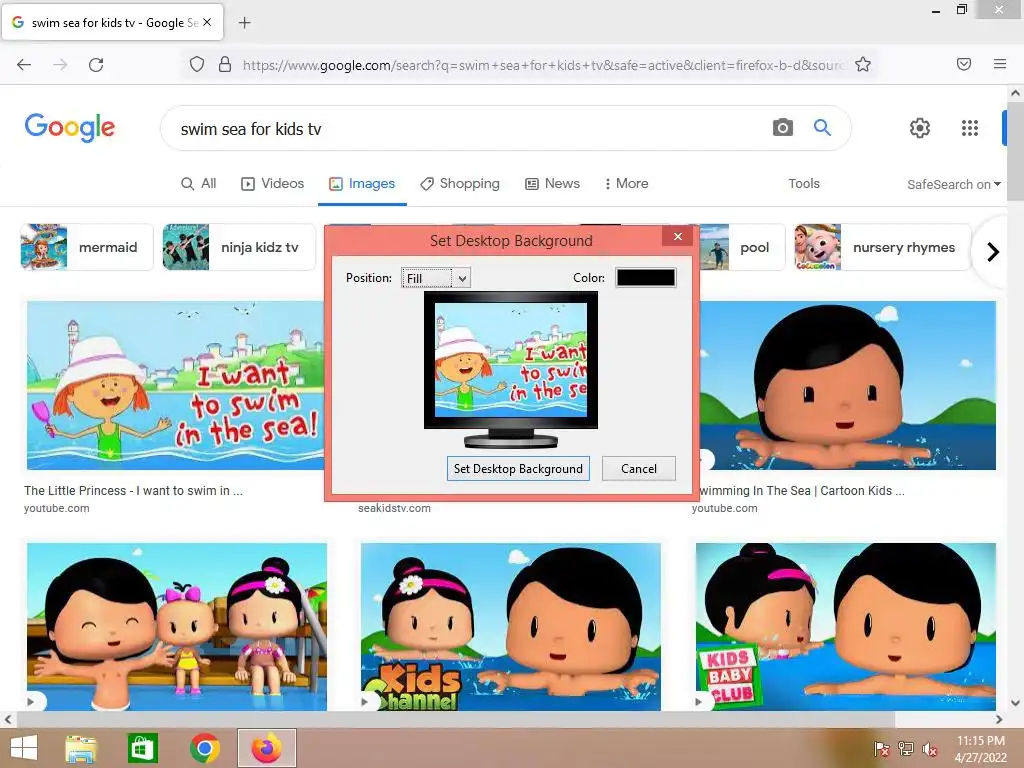Open the Swimming In The Sea thumbnail
The height and width of the screenshot is (768, 1024).
[847, 385]
